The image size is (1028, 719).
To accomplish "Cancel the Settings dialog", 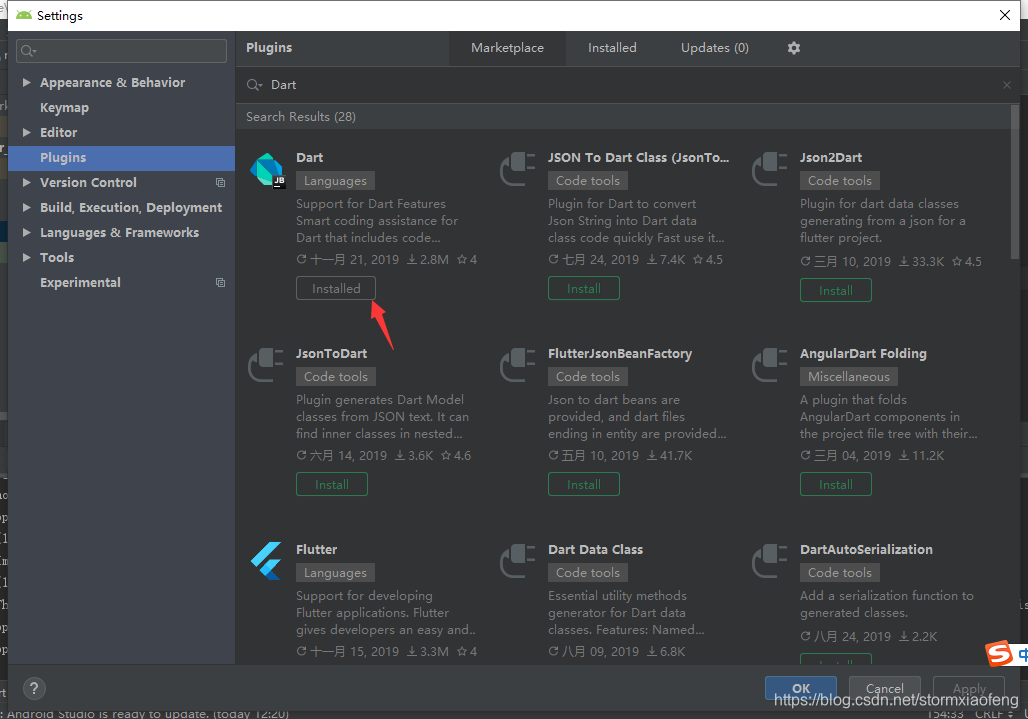I will tap(884, 688).
